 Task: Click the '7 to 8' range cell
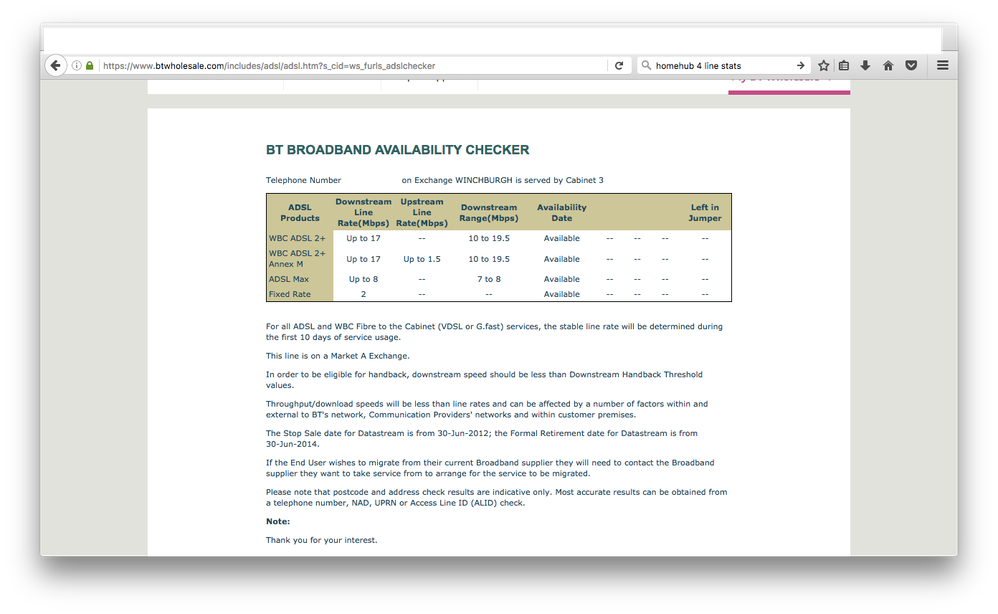tap(489, 279)
